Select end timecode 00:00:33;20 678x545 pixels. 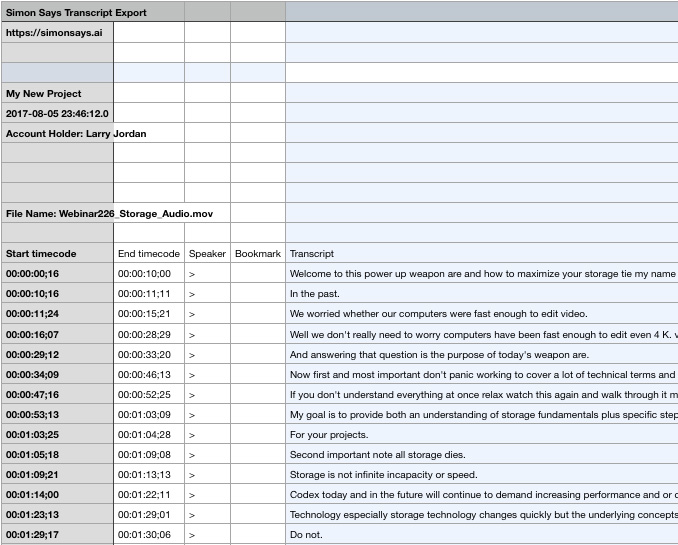[149, 354]
